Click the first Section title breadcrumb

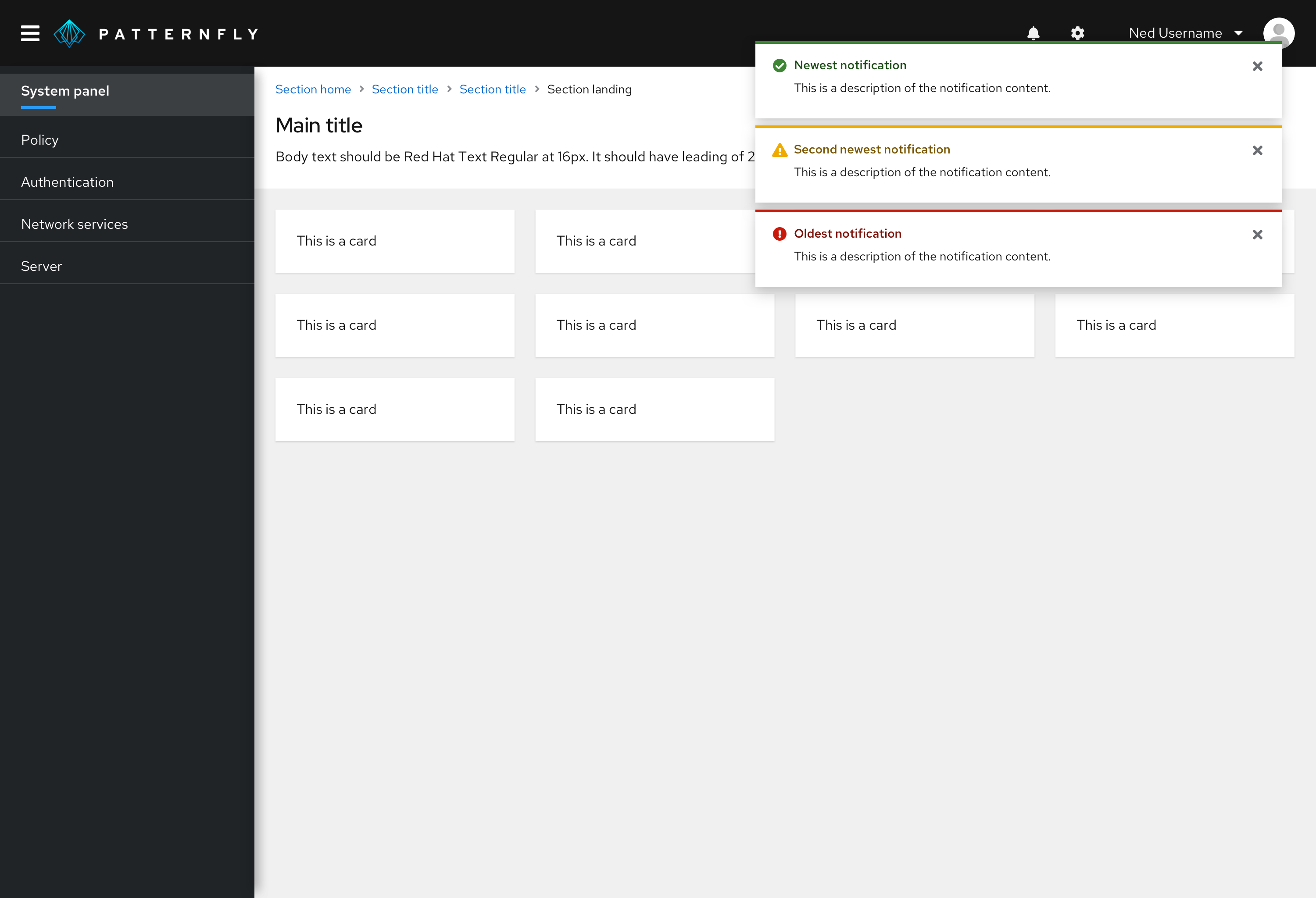click(405, 89)
